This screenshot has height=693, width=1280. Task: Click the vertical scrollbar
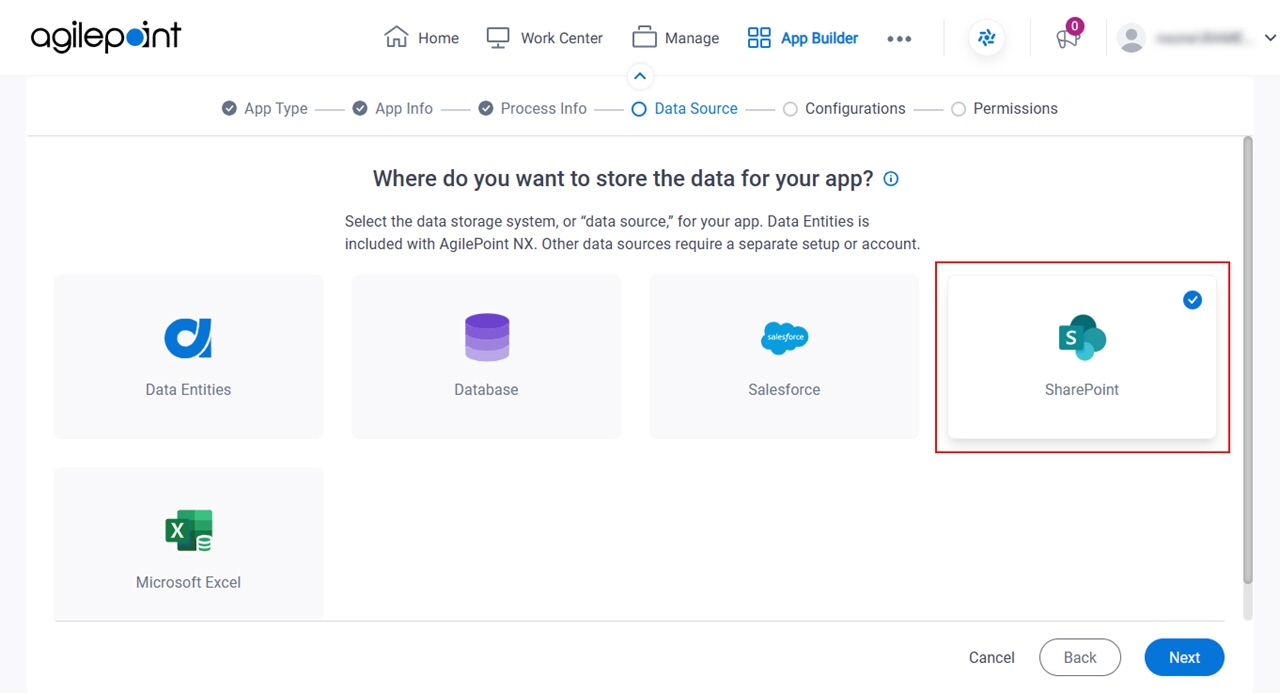pos(1247,360)
